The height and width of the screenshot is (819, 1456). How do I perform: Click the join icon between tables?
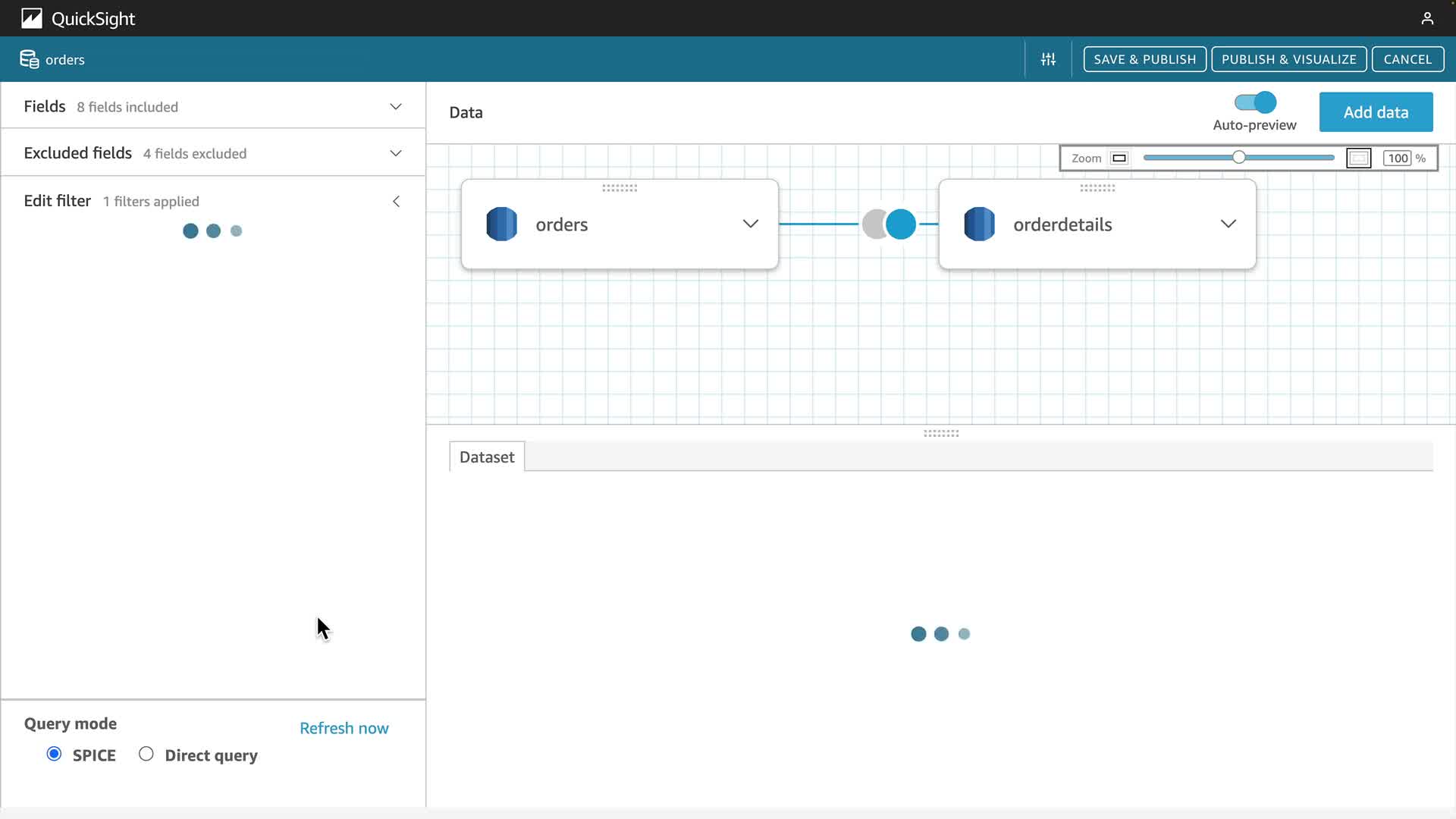tap(889, 224)
